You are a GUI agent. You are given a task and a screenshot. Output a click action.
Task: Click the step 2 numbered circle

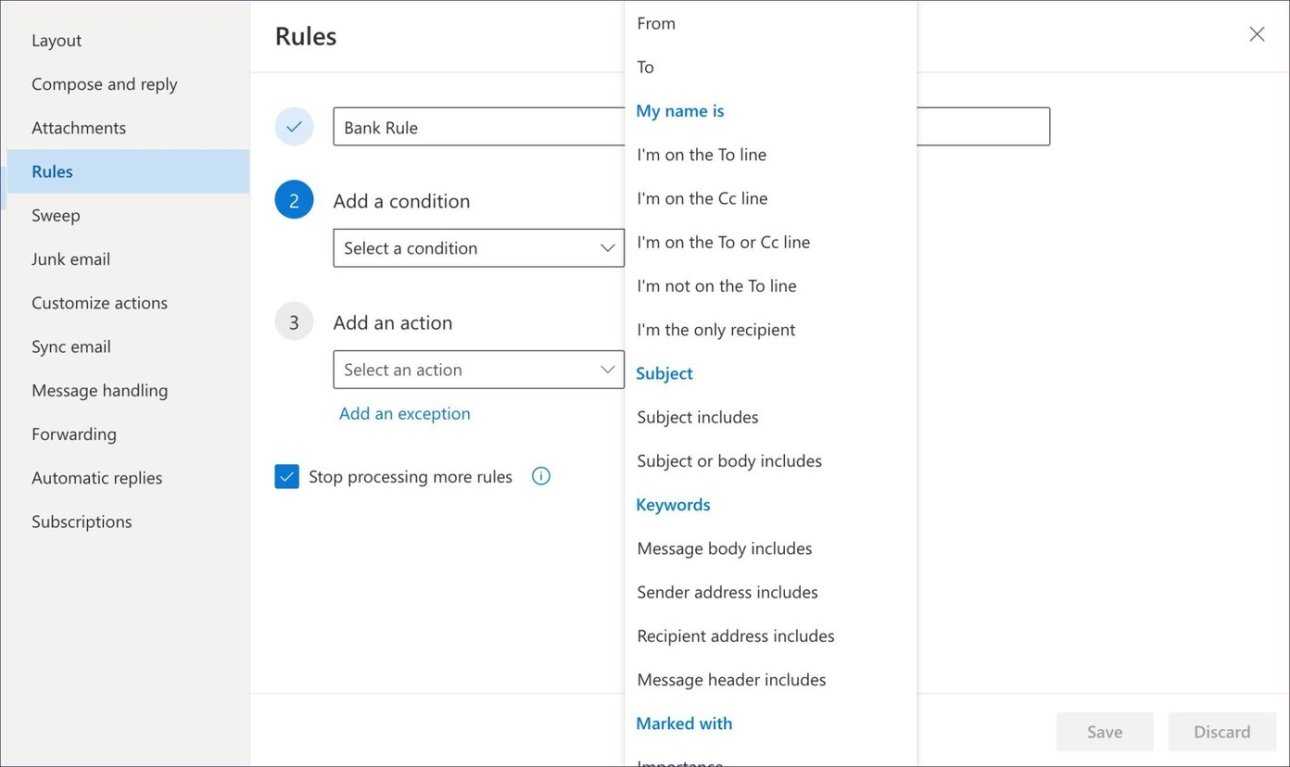(x=294, y=201)
